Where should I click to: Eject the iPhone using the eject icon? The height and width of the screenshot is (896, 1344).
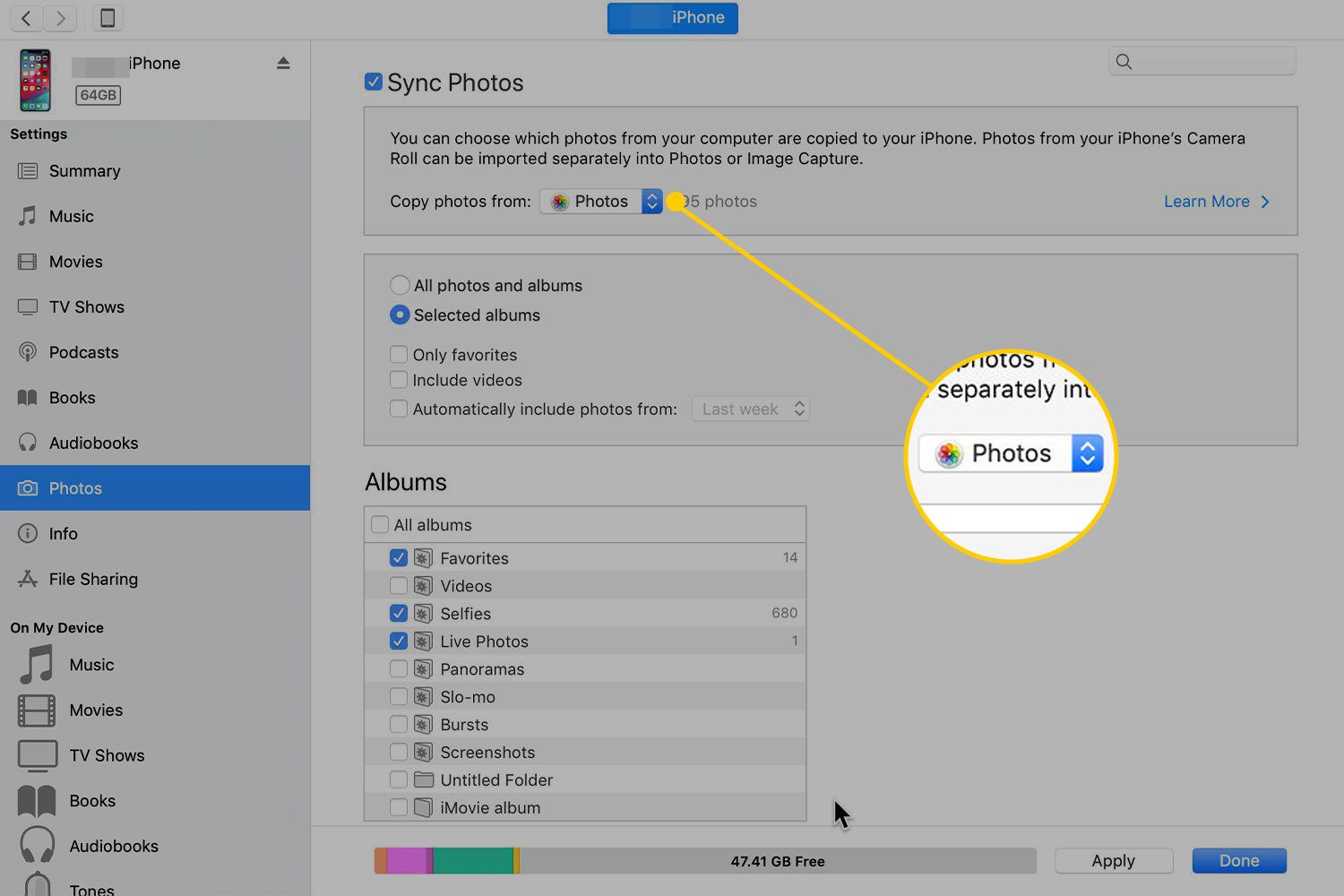[x=283, y=63]
